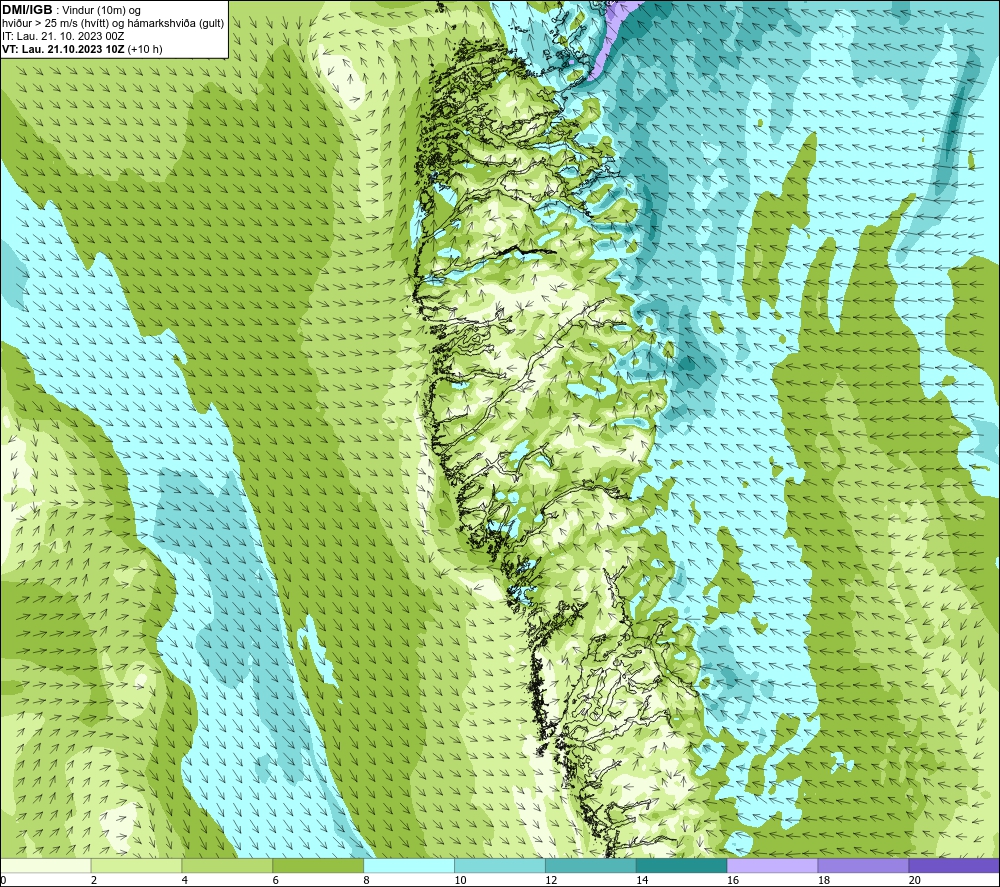1000x887 pixels.
Task: Click the legend label '18'
Action: point(823,880)
